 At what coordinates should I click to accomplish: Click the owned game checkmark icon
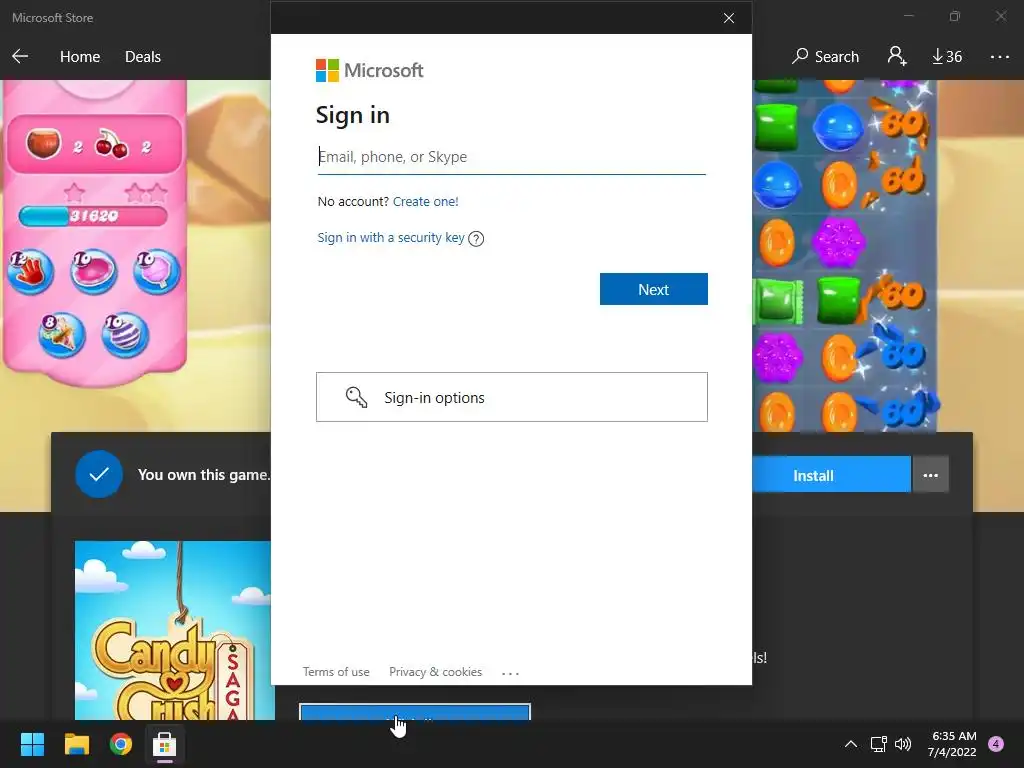(x=99, y=474)
